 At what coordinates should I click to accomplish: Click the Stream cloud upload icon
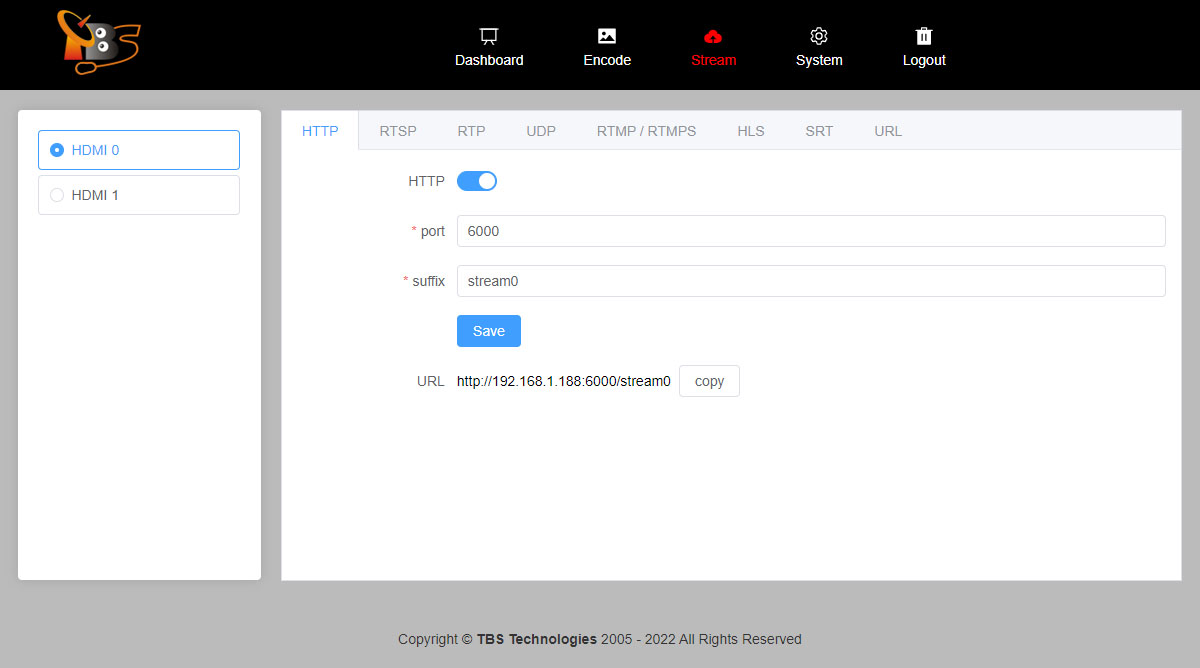tap(713, 36)
